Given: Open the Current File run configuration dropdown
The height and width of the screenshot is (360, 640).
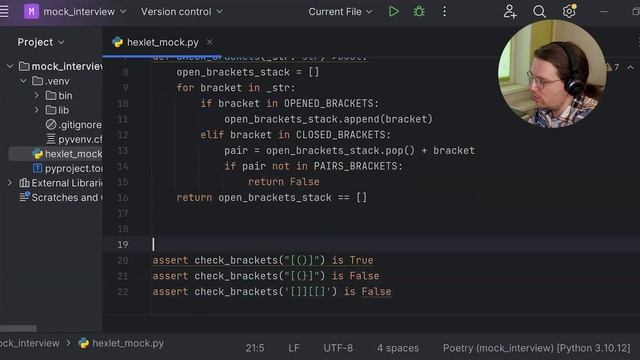Looking at the screenshot, I should pos(340,11).
